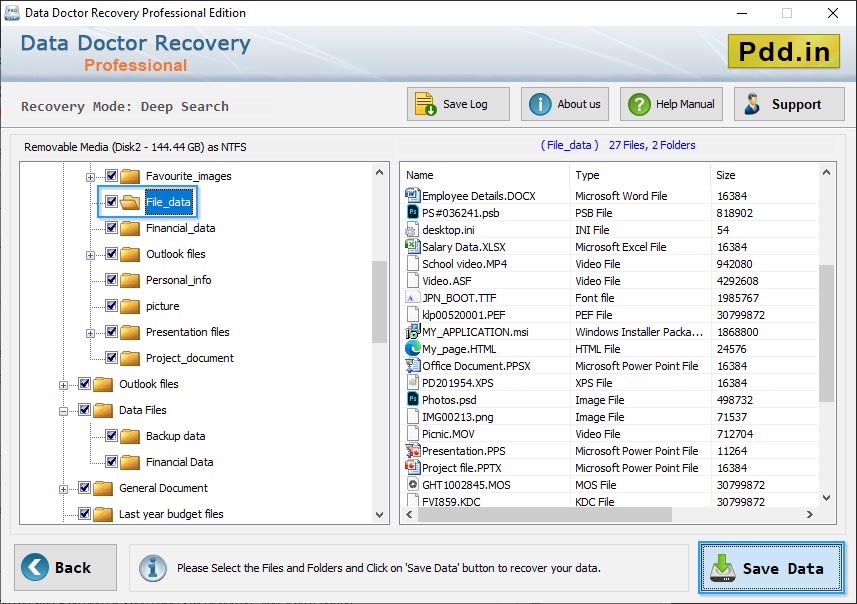The image size is (857, 604).
Task: Click the icon beside GHT1002845.MOS
Action: coord(413,484)
